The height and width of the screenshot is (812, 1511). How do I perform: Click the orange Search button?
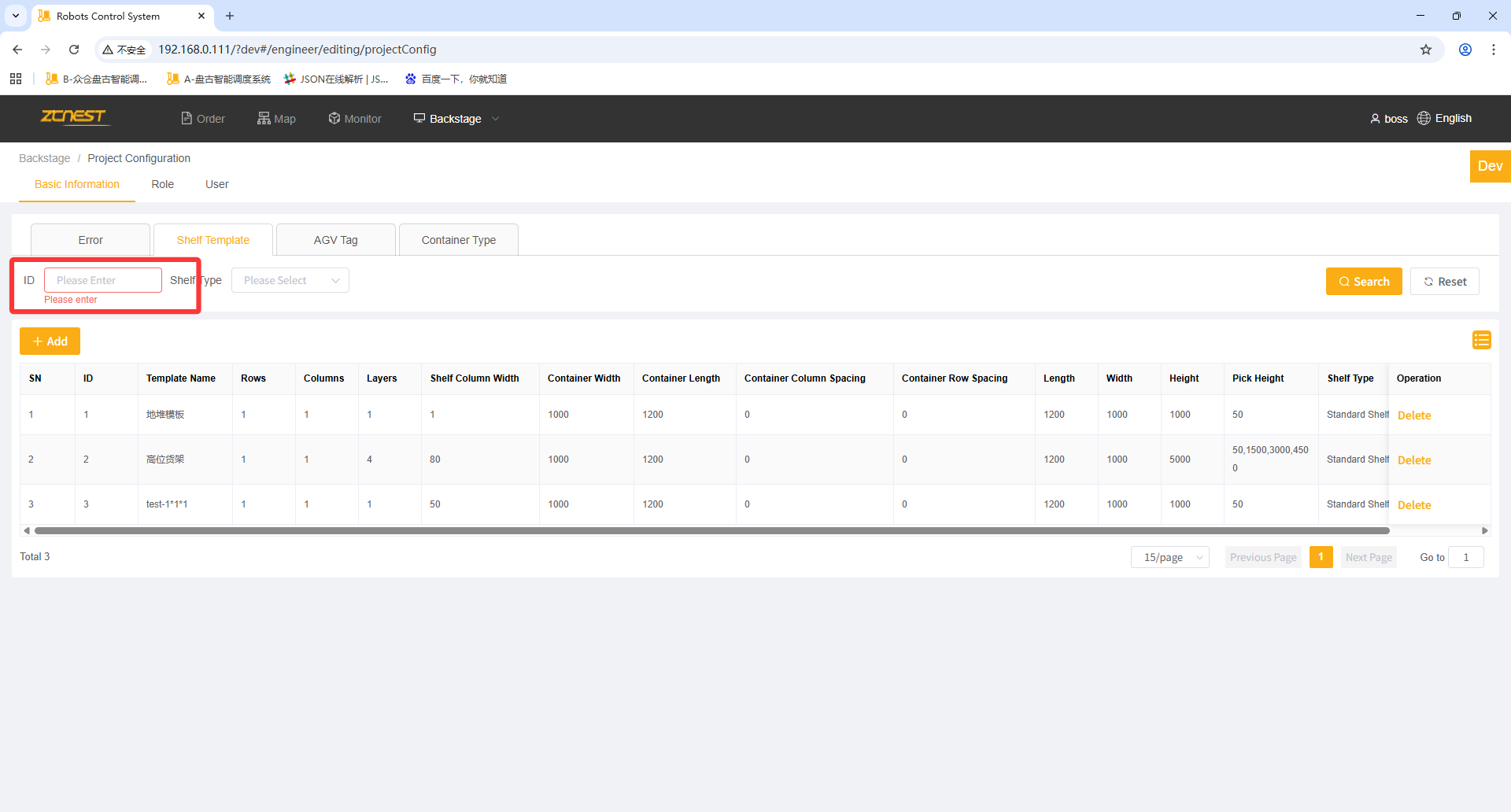(1363, 282)
